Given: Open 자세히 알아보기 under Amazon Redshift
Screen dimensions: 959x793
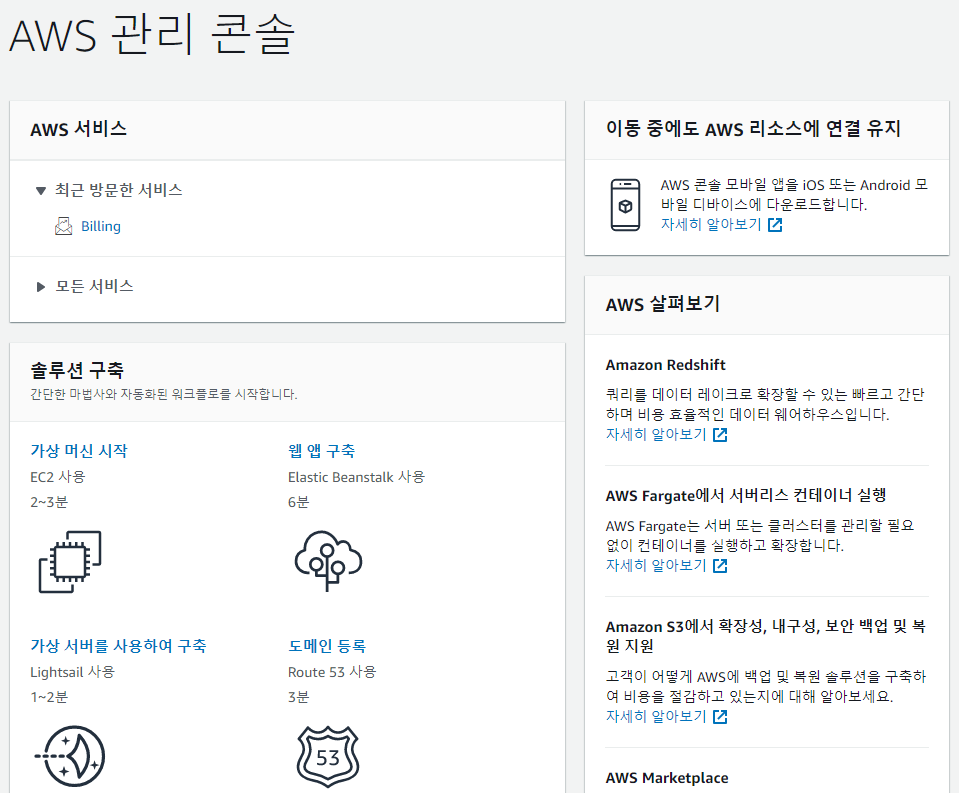Looking at the screenshot, I should (656, 435).
